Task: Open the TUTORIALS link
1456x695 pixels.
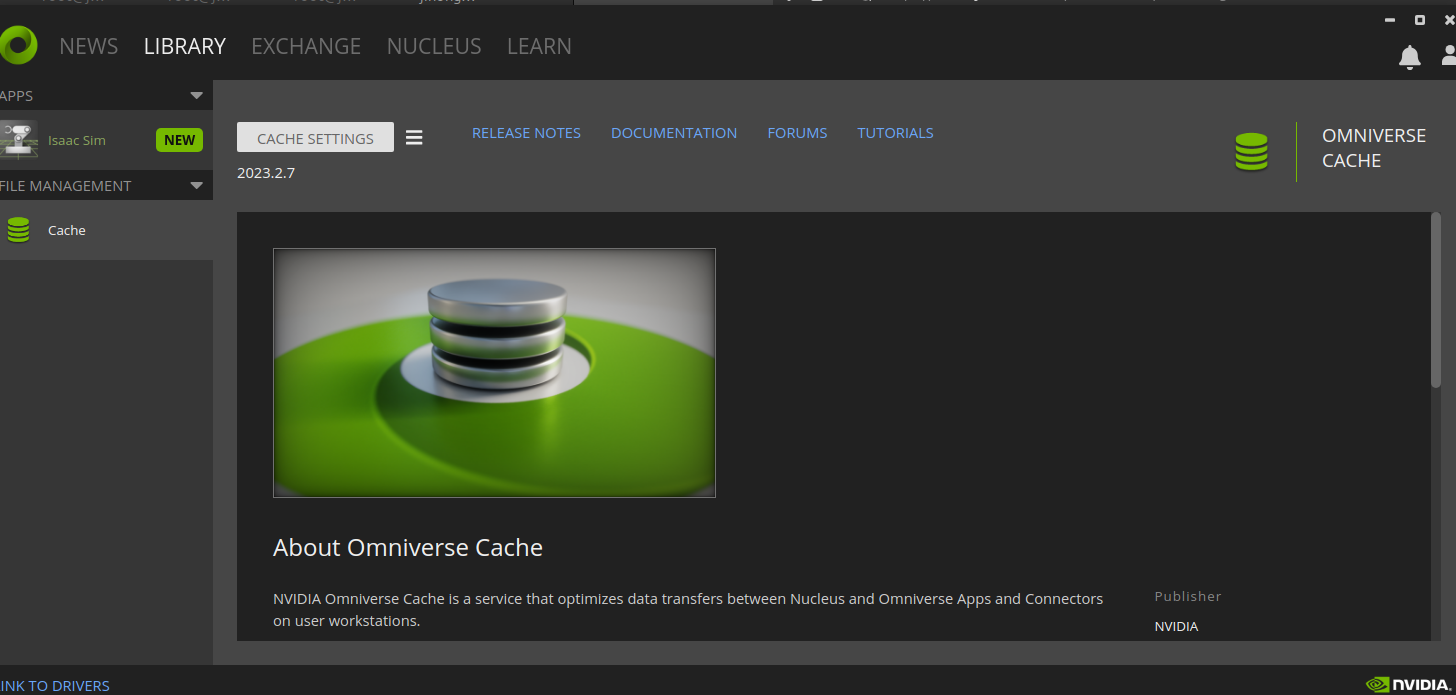Action: [895, 133]
